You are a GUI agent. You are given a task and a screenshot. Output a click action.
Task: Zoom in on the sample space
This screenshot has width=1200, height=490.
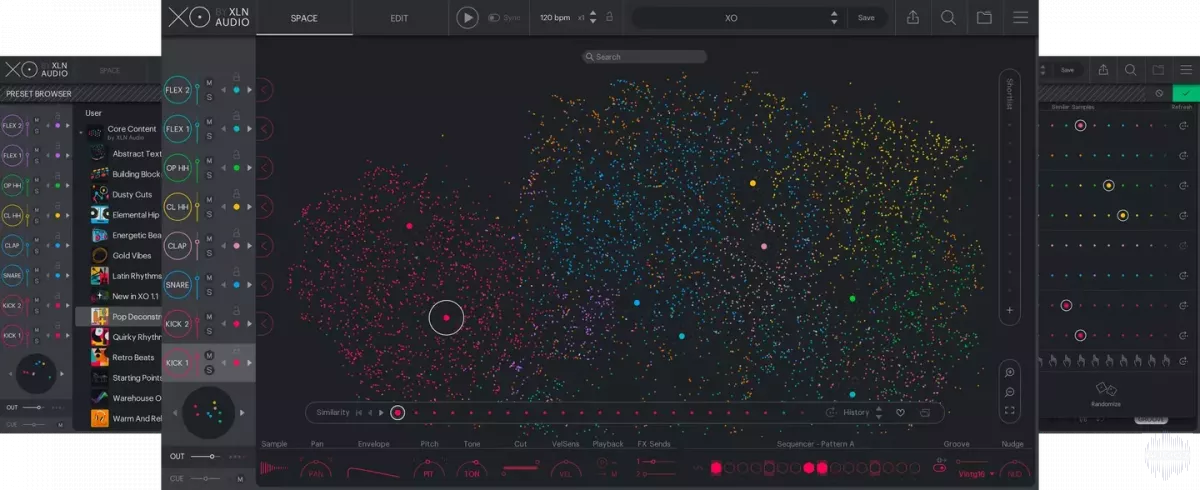pyautogui.click(x=1010, y=372)
